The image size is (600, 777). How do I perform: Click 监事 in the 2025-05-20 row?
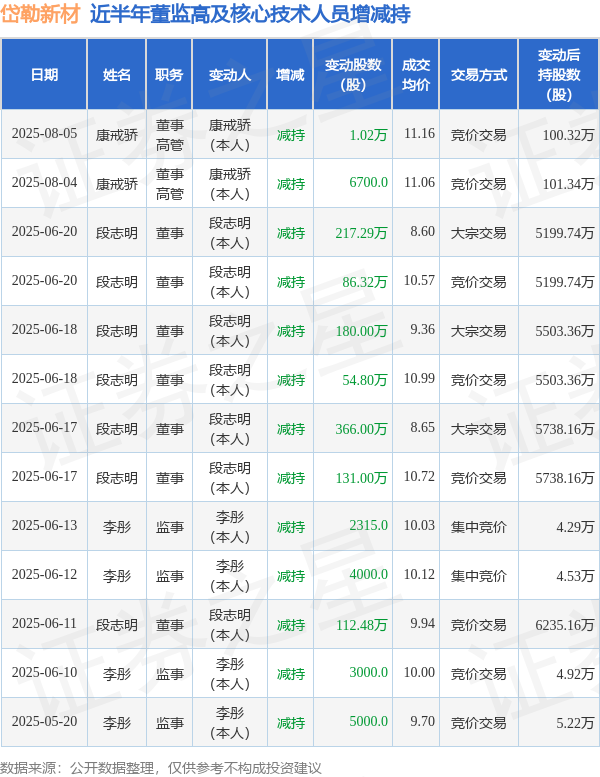pos(169,723)
